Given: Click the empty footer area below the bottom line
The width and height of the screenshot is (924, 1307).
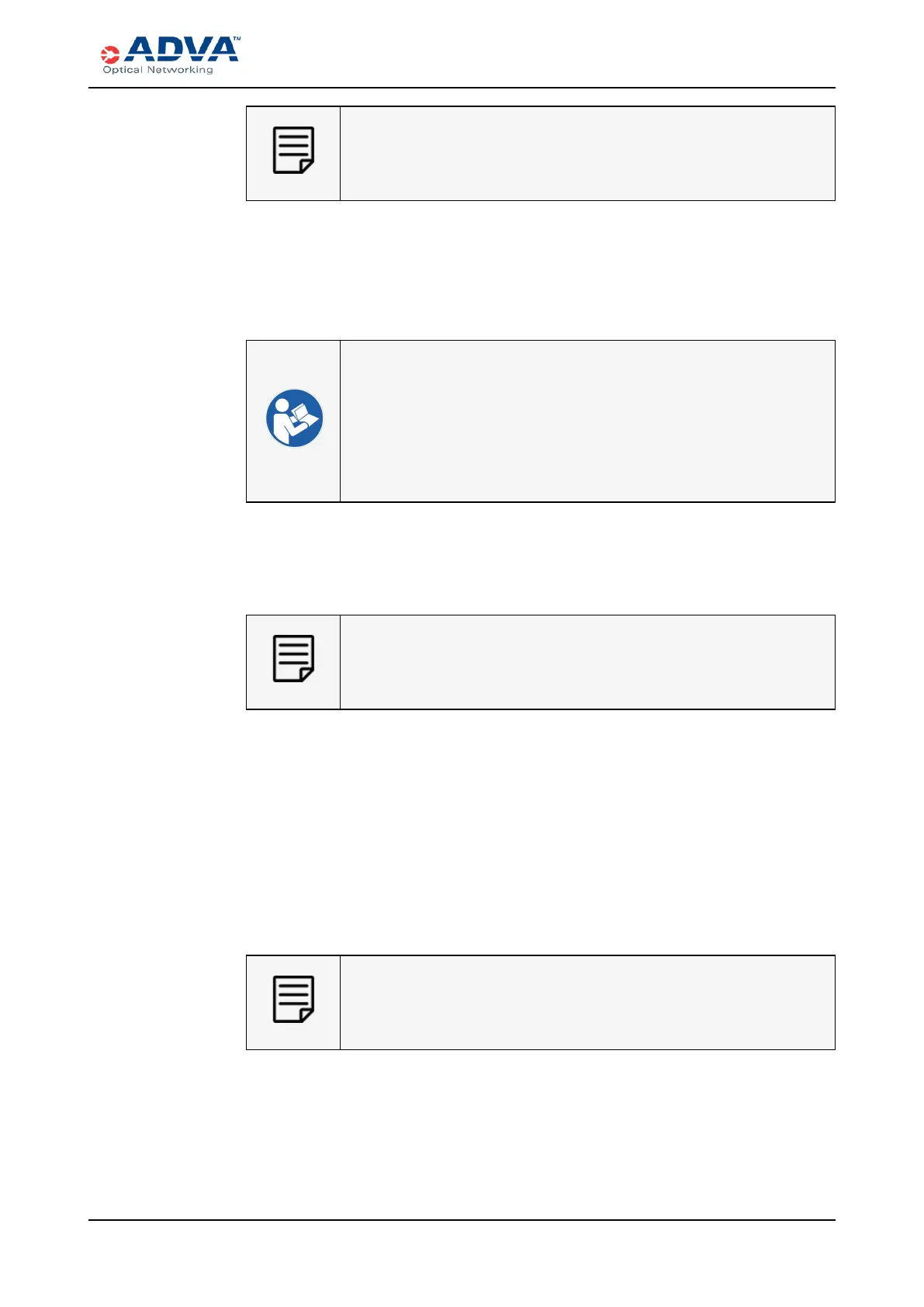Looking at the screenshot, I should pyautogui.click(x=462, y=1264).
